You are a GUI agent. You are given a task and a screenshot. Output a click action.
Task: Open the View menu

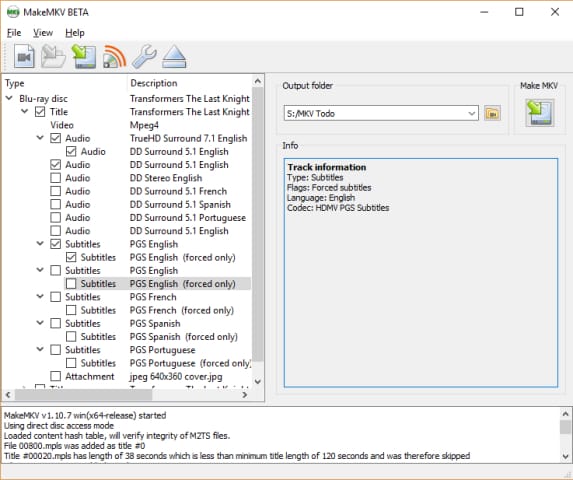[x=43, y=33]
